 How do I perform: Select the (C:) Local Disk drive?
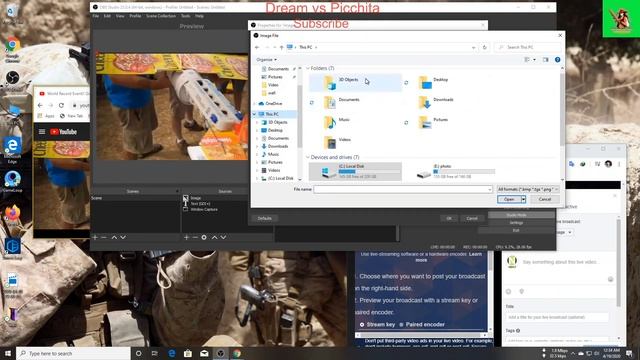tap(355, 171)
